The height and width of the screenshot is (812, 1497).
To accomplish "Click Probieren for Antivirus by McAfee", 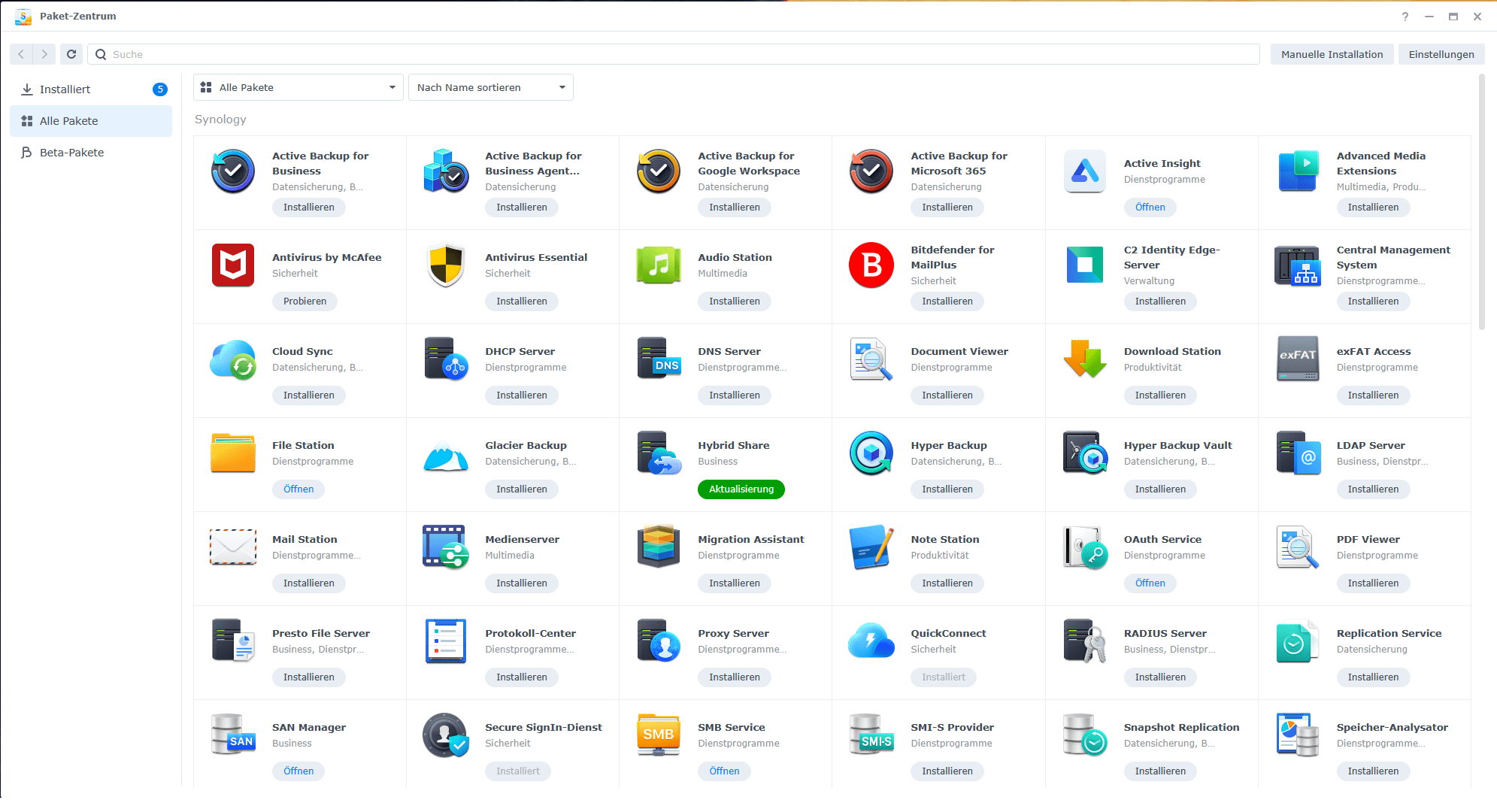I will coord(305,301).
